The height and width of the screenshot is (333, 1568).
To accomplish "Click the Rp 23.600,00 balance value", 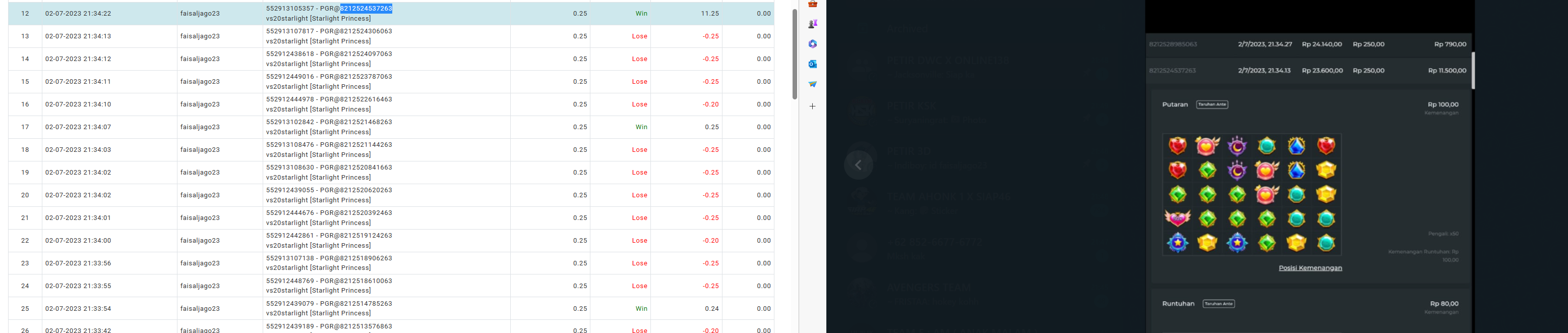I will tap(1322, 71).
